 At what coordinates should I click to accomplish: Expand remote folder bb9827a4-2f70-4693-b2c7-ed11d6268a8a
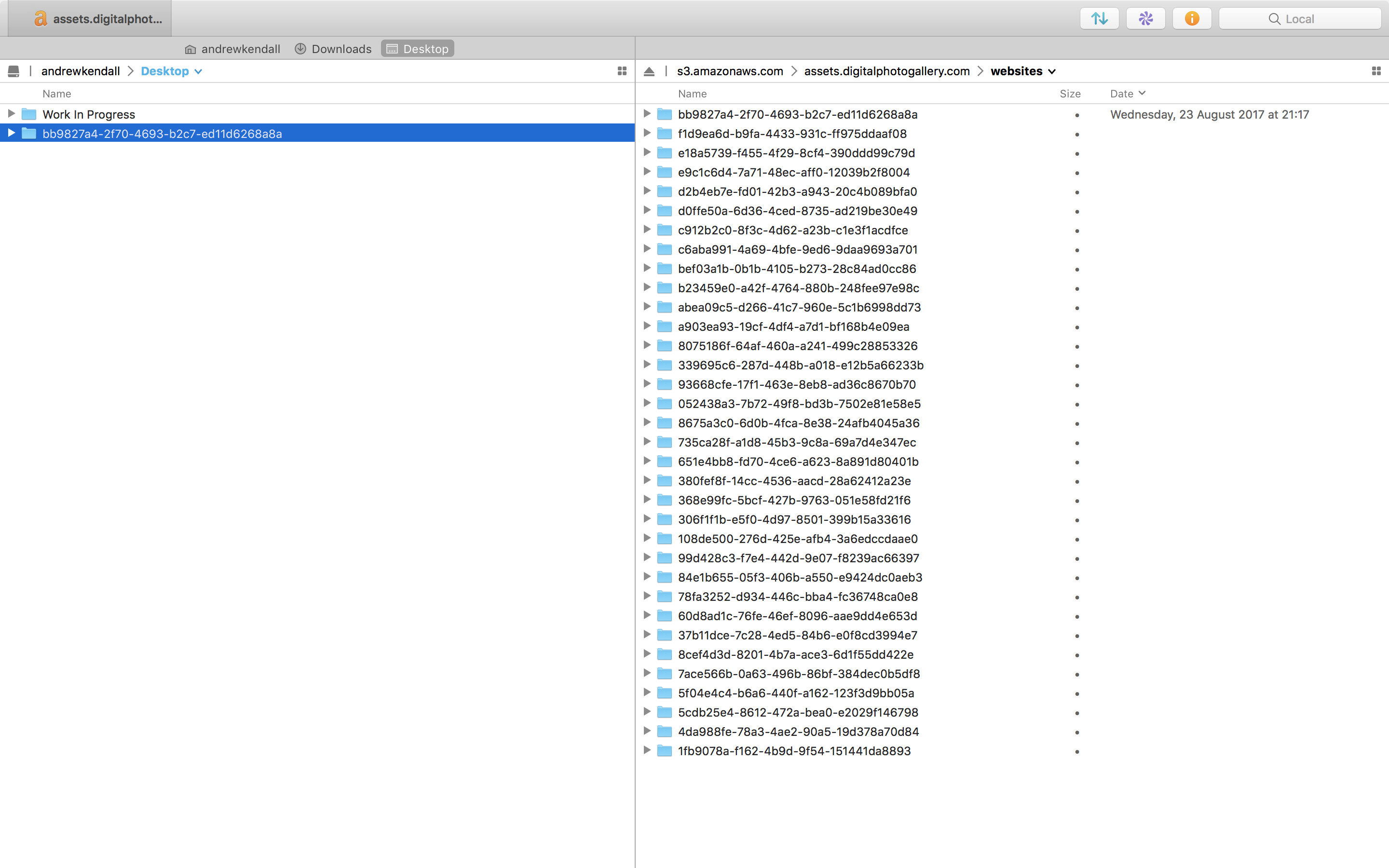[646, 114]
